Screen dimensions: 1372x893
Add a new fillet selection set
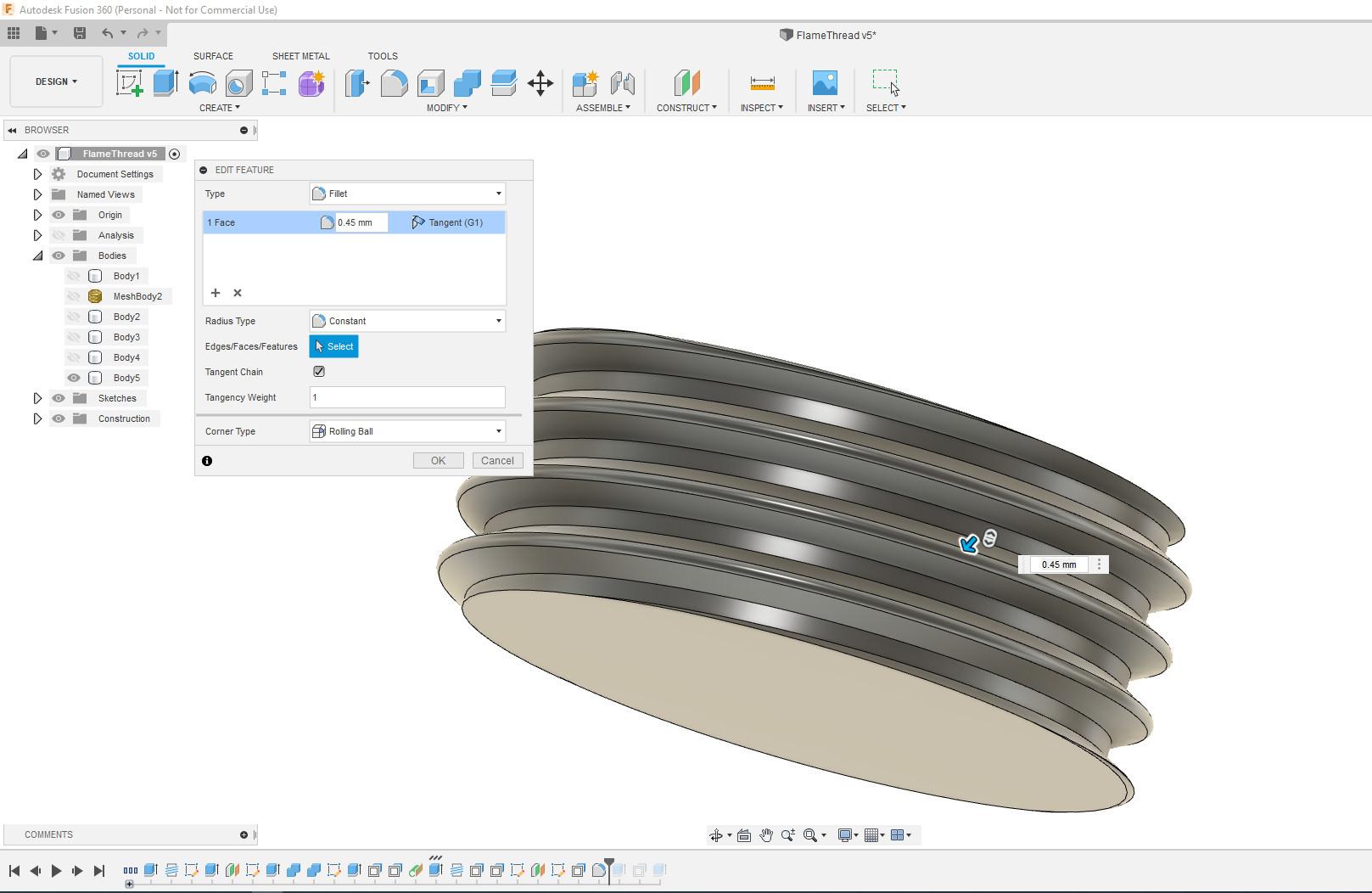click(216, 293)
